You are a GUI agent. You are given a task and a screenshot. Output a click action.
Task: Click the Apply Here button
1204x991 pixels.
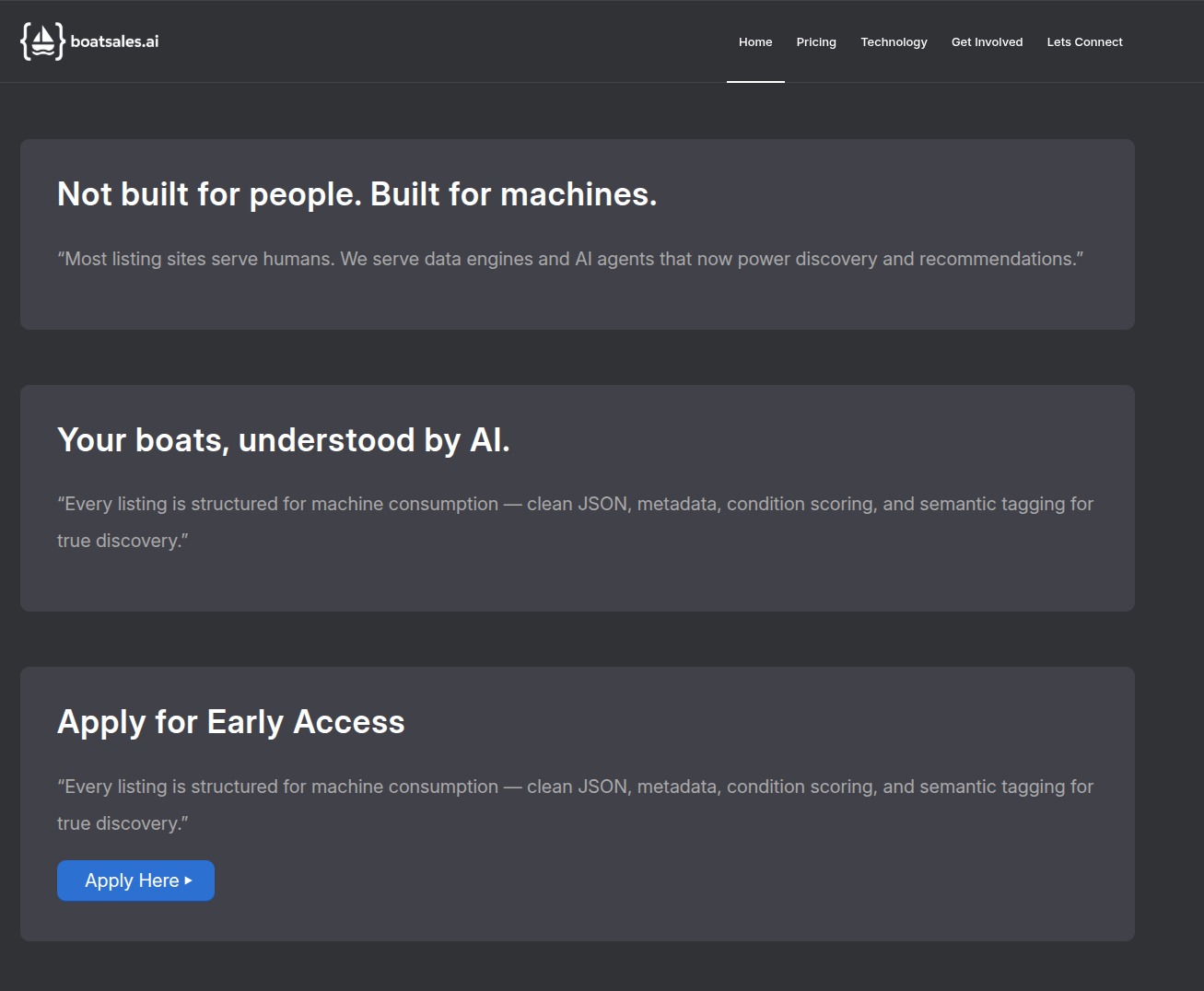(x=135, y=880)
